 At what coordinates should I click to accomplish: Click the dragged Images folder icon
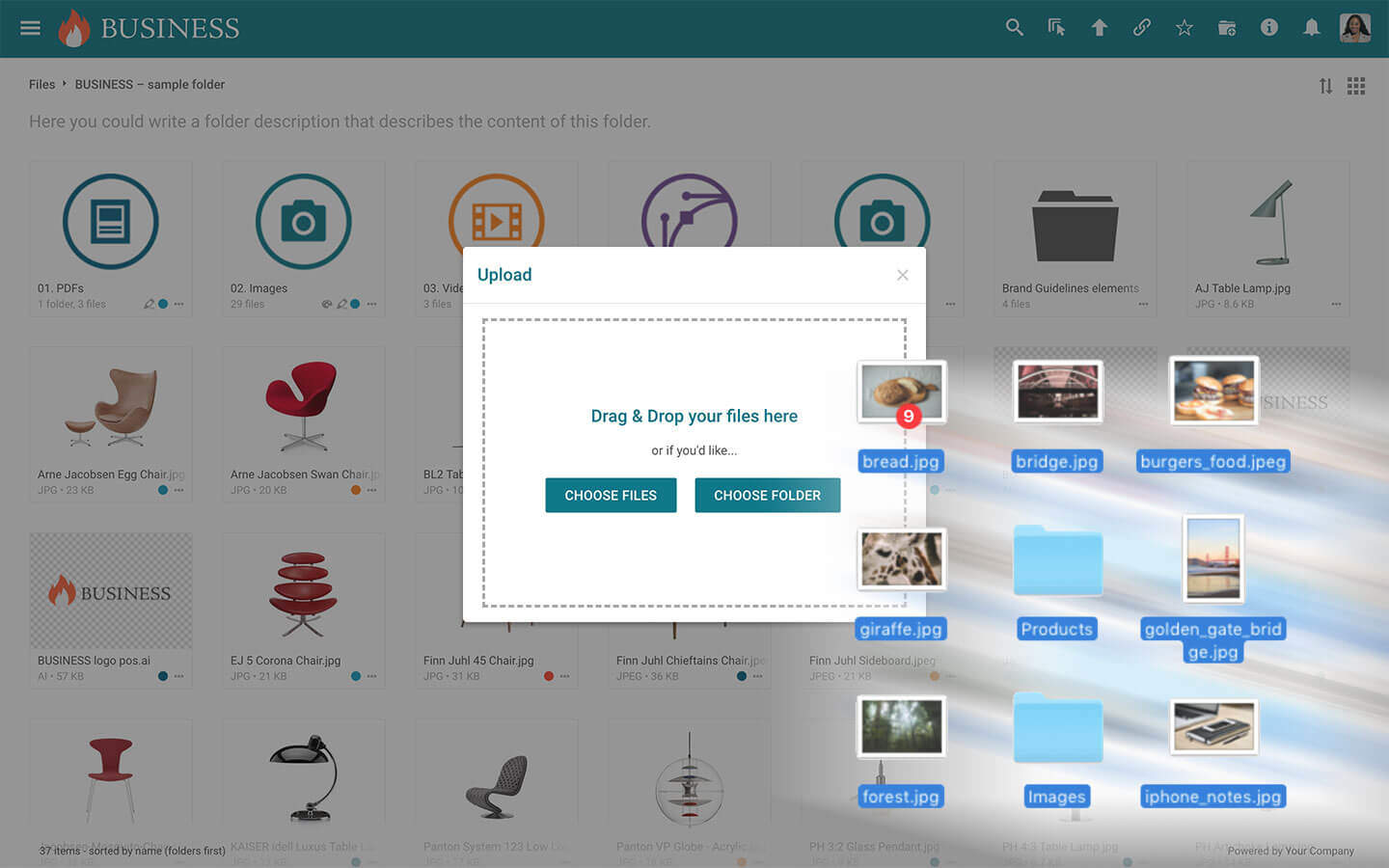click(1057, 727)
